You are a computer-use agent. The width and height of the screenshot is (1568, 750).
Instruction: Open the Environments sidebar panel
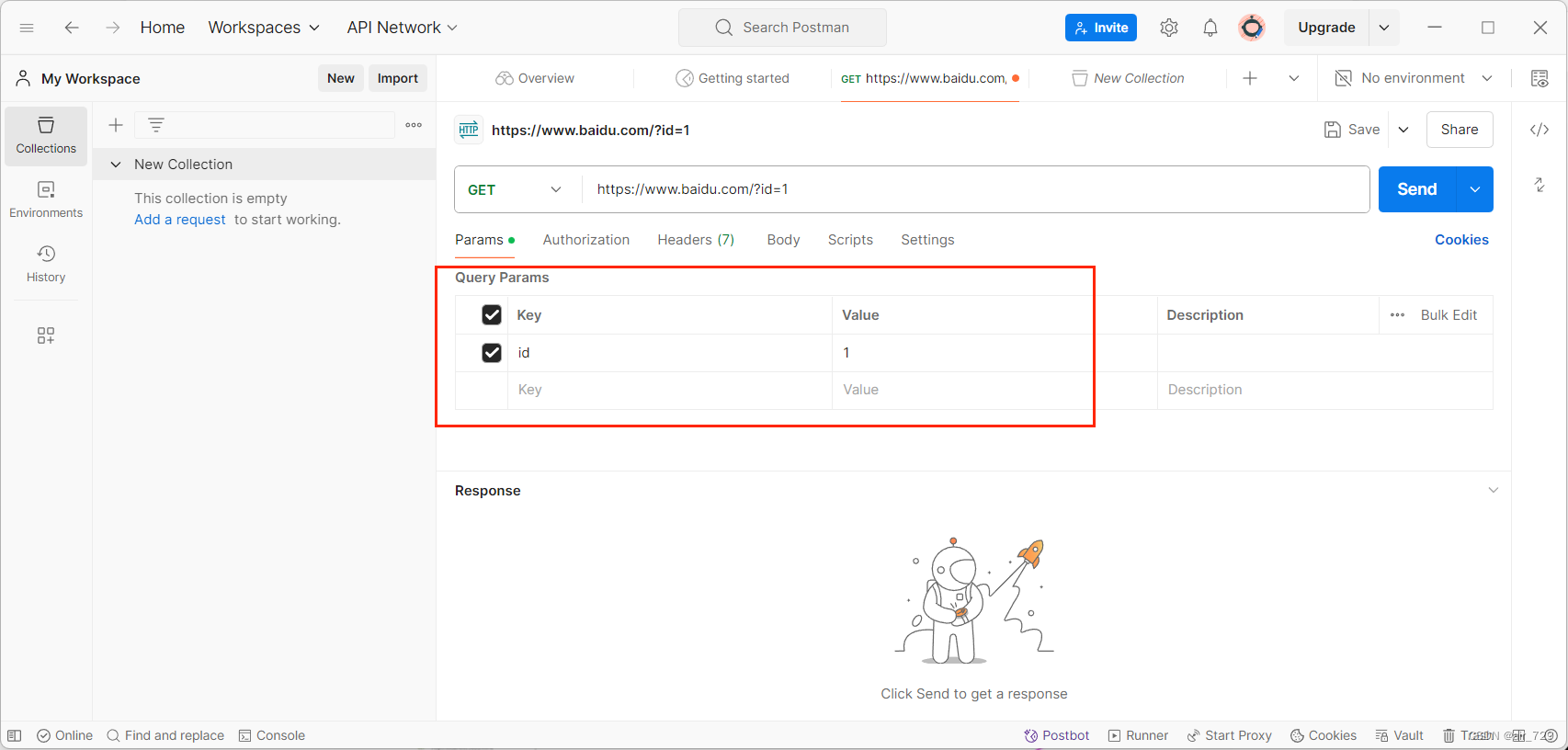(46, 200)
